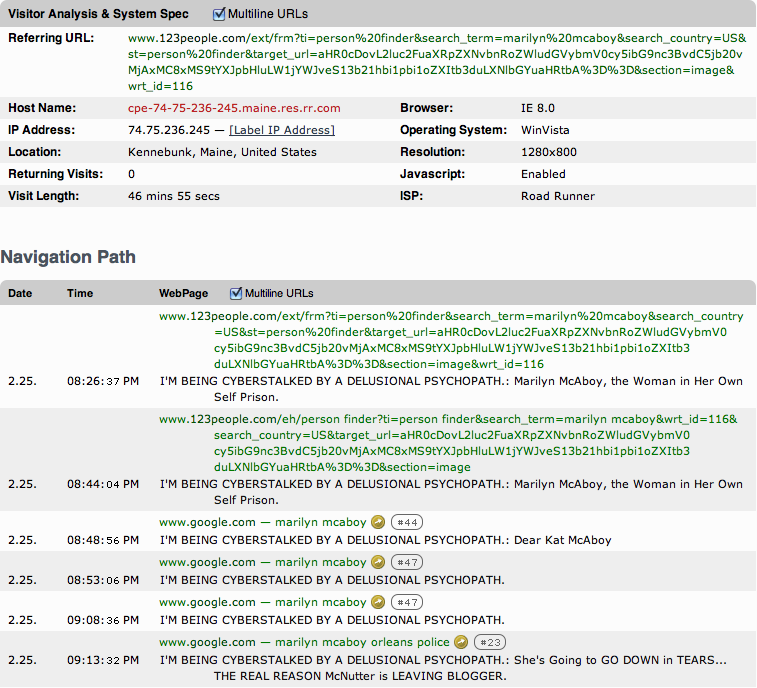Open search icon in 09:08:36 PM row
This screenshot has height=688, width=757.
378,602
